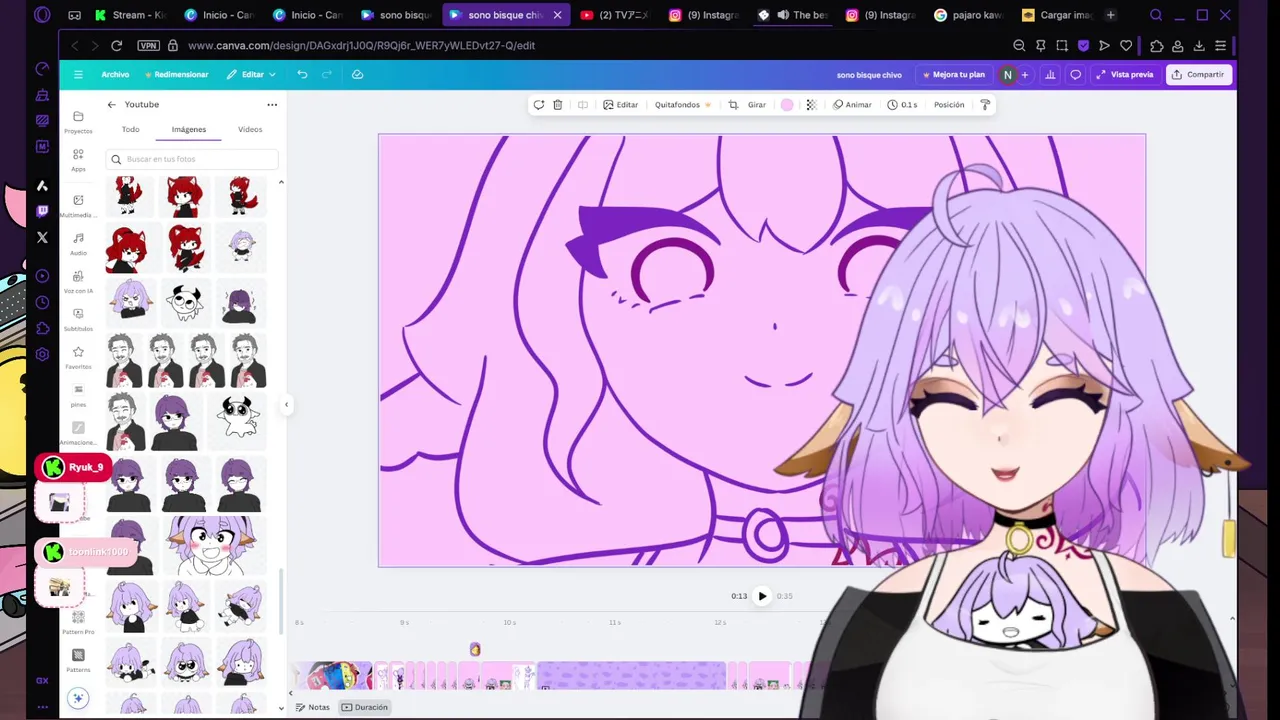The image size is (1280, 720).
Task: Open Pattern Pro app in side panel
Action: pos(78,623)
